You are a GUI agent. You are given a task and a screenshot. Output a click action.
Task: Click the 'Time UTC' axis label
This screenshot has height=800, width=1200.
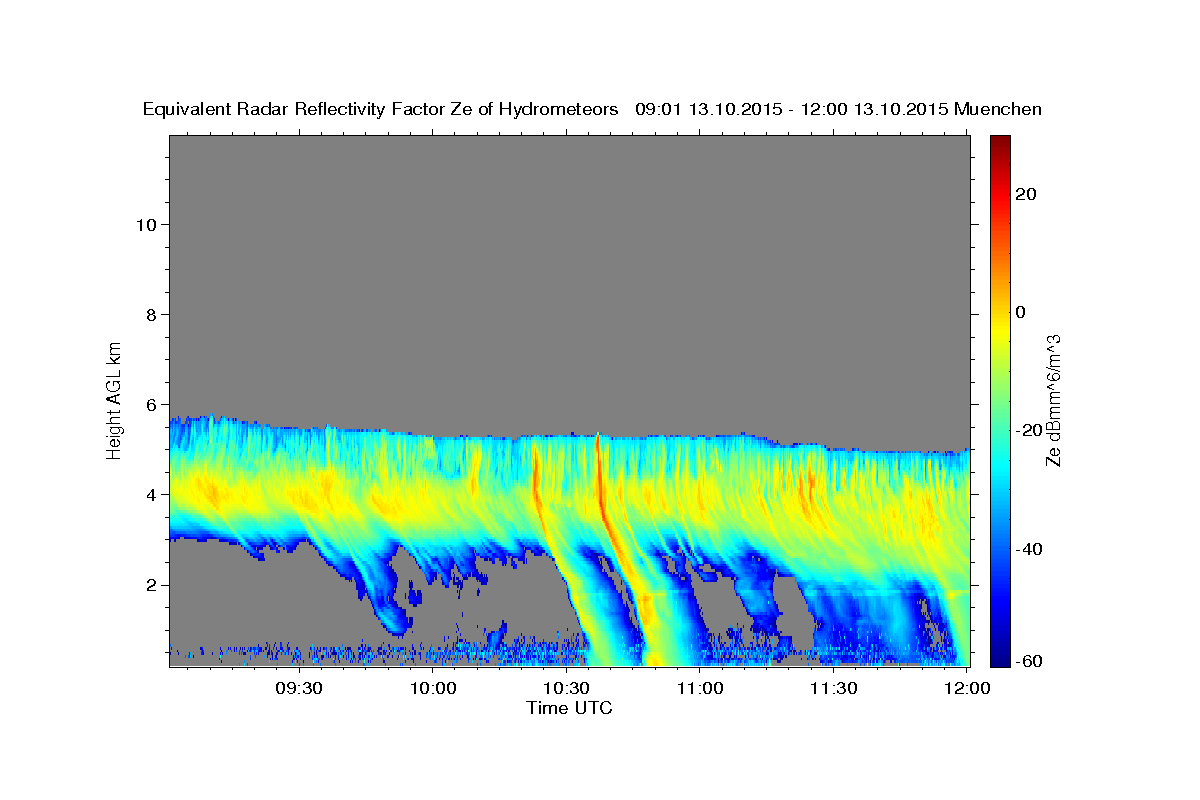(569, 708)
